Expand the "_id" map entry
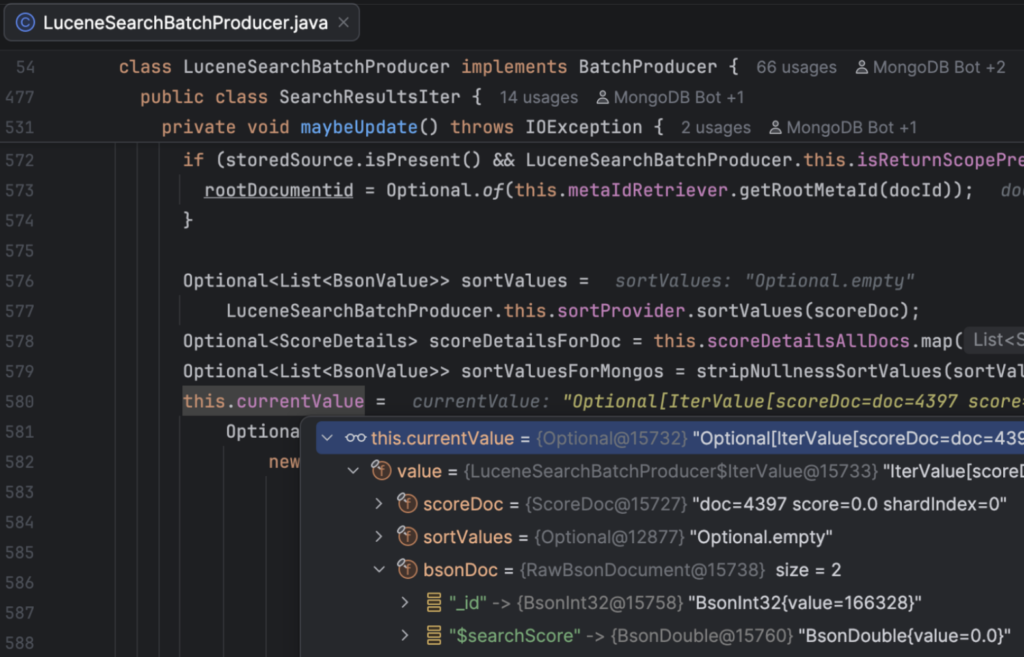The width and height of the screenshot is (1024, 657). tap(405, 602)
